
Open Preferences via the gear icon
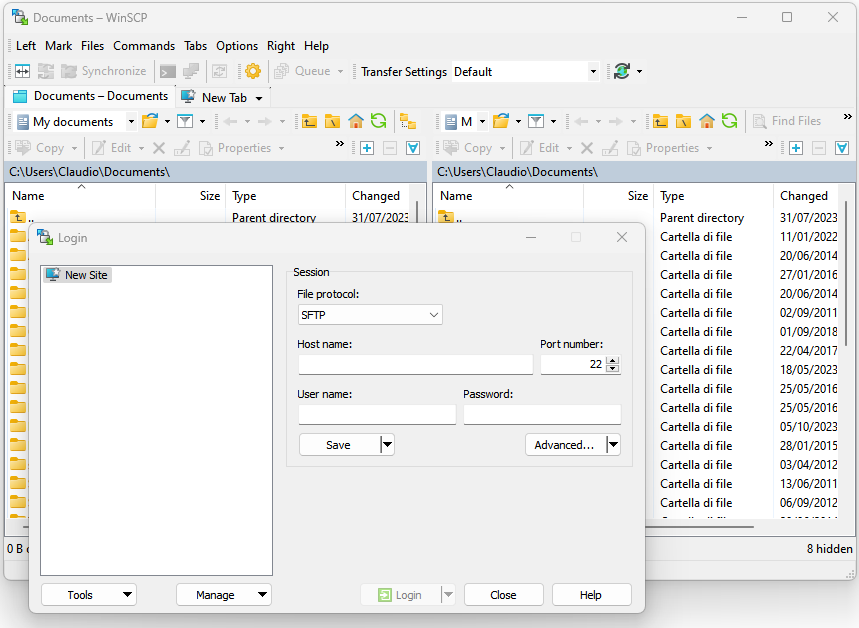253,71
